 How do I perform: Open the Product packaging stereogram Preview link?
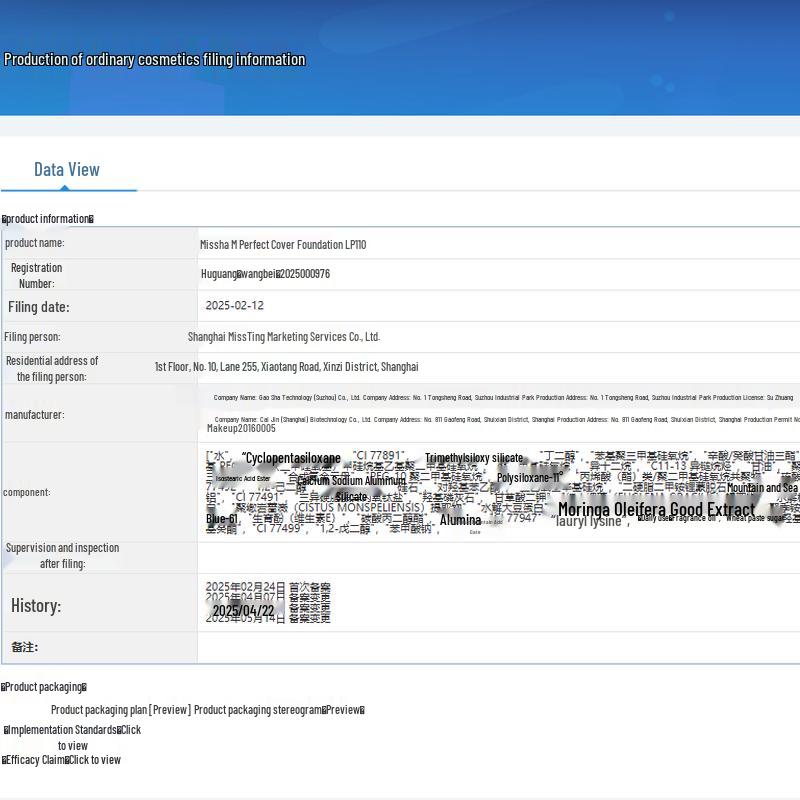tap(279, 710)
